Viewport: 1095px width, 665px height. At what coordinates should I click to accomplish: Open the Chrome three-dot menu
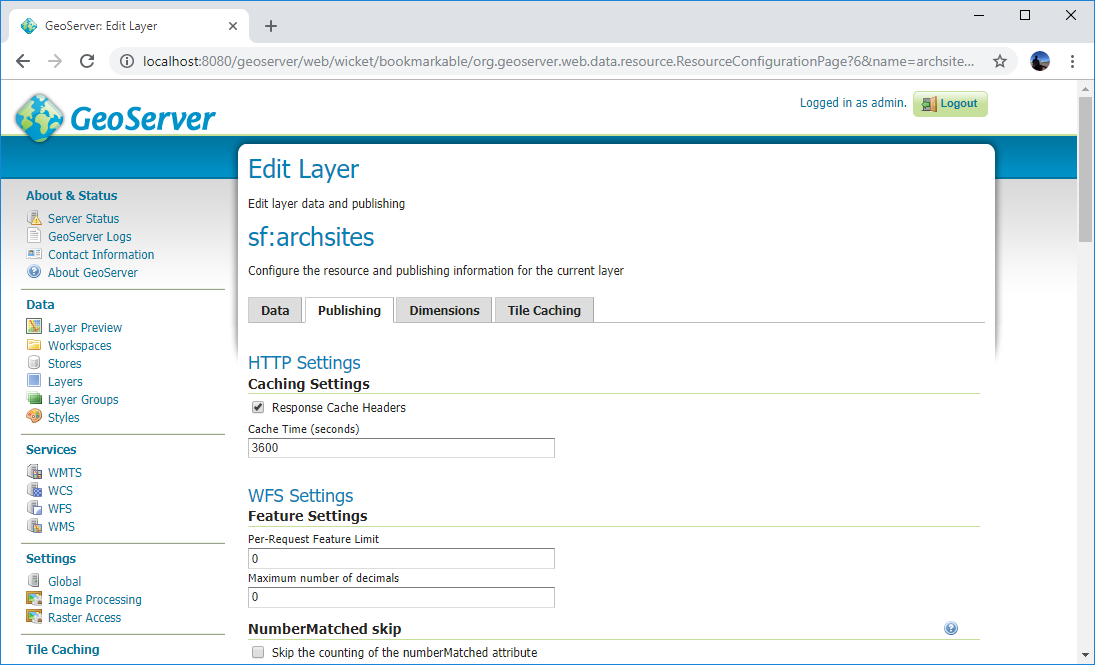(x=1072, y=61)
